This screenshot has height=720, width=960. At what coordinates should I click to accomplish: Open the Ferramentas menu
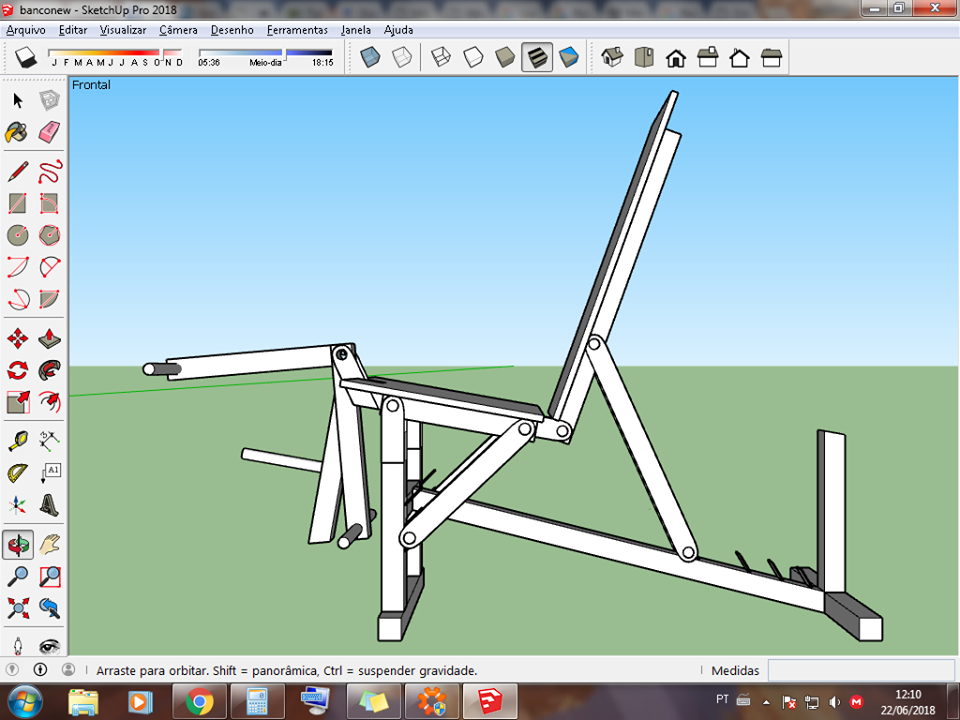click(297, 30)
